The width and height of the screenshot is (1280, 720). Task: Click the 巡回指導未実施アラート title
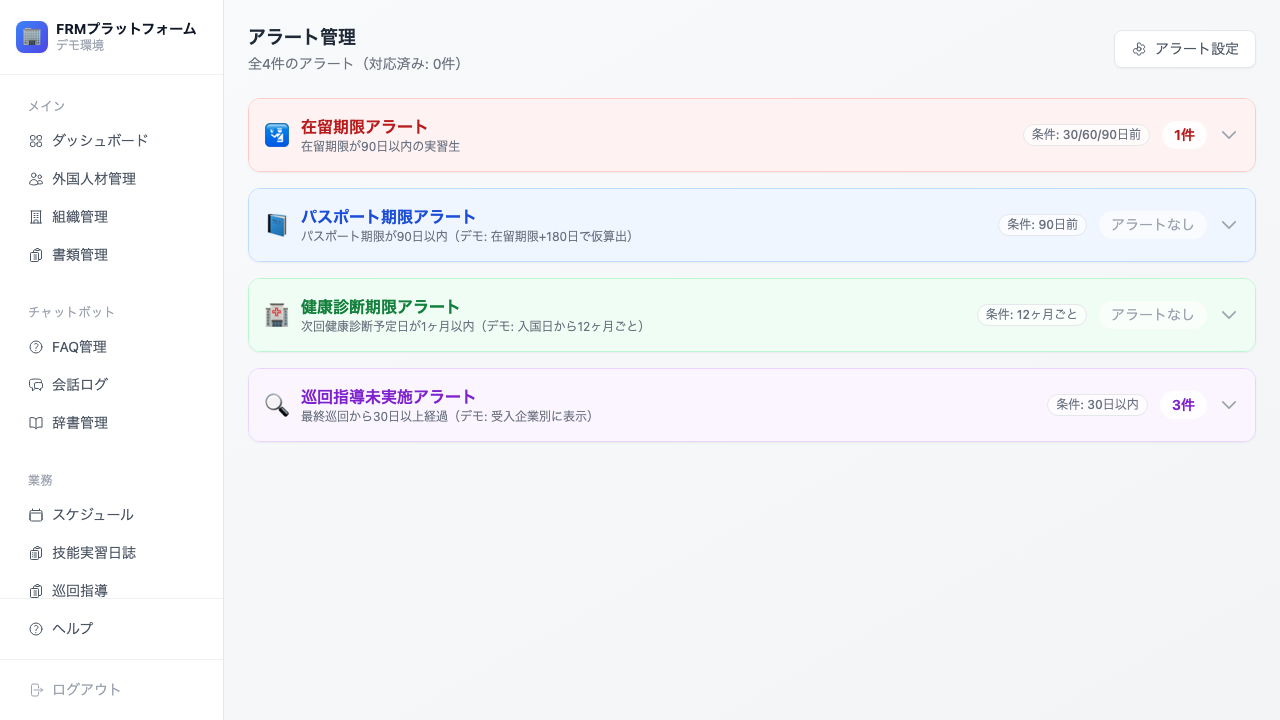pyautogui.click(x=388, y=397)
